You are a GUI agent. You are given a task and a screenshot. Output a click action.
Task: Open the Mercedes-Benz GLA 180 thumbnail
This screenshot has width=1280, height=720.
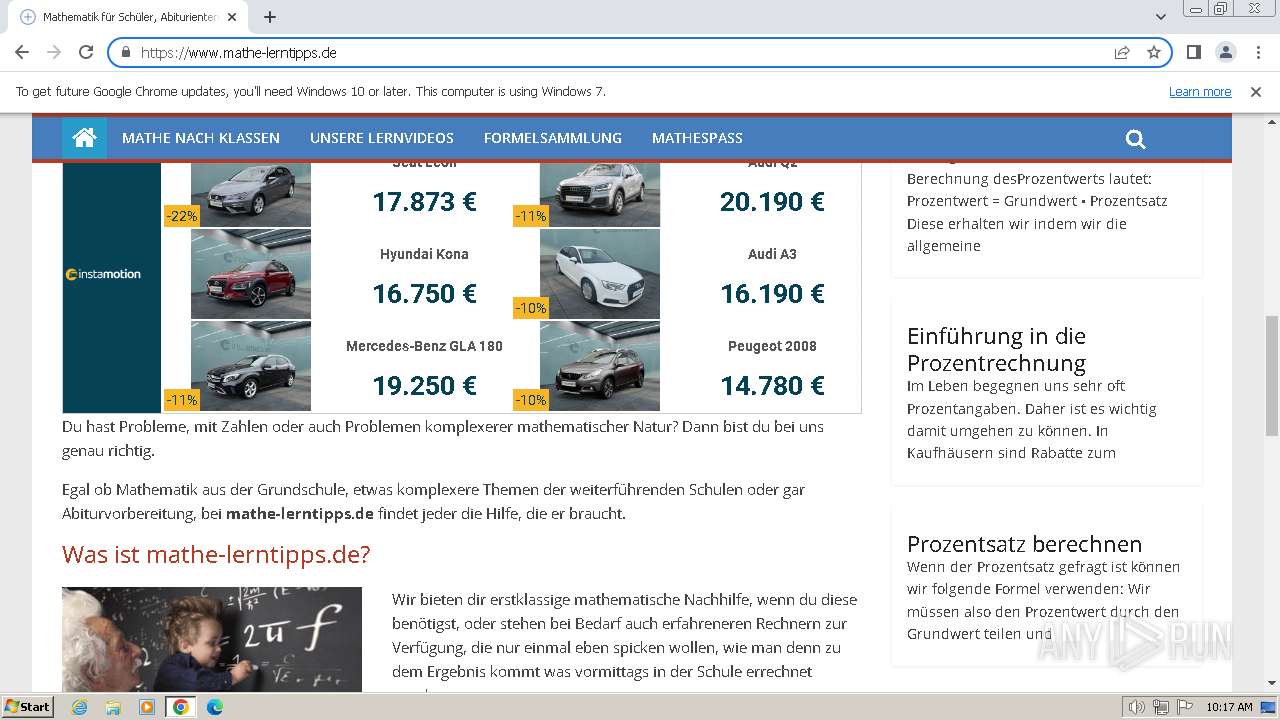coord(251,366)
